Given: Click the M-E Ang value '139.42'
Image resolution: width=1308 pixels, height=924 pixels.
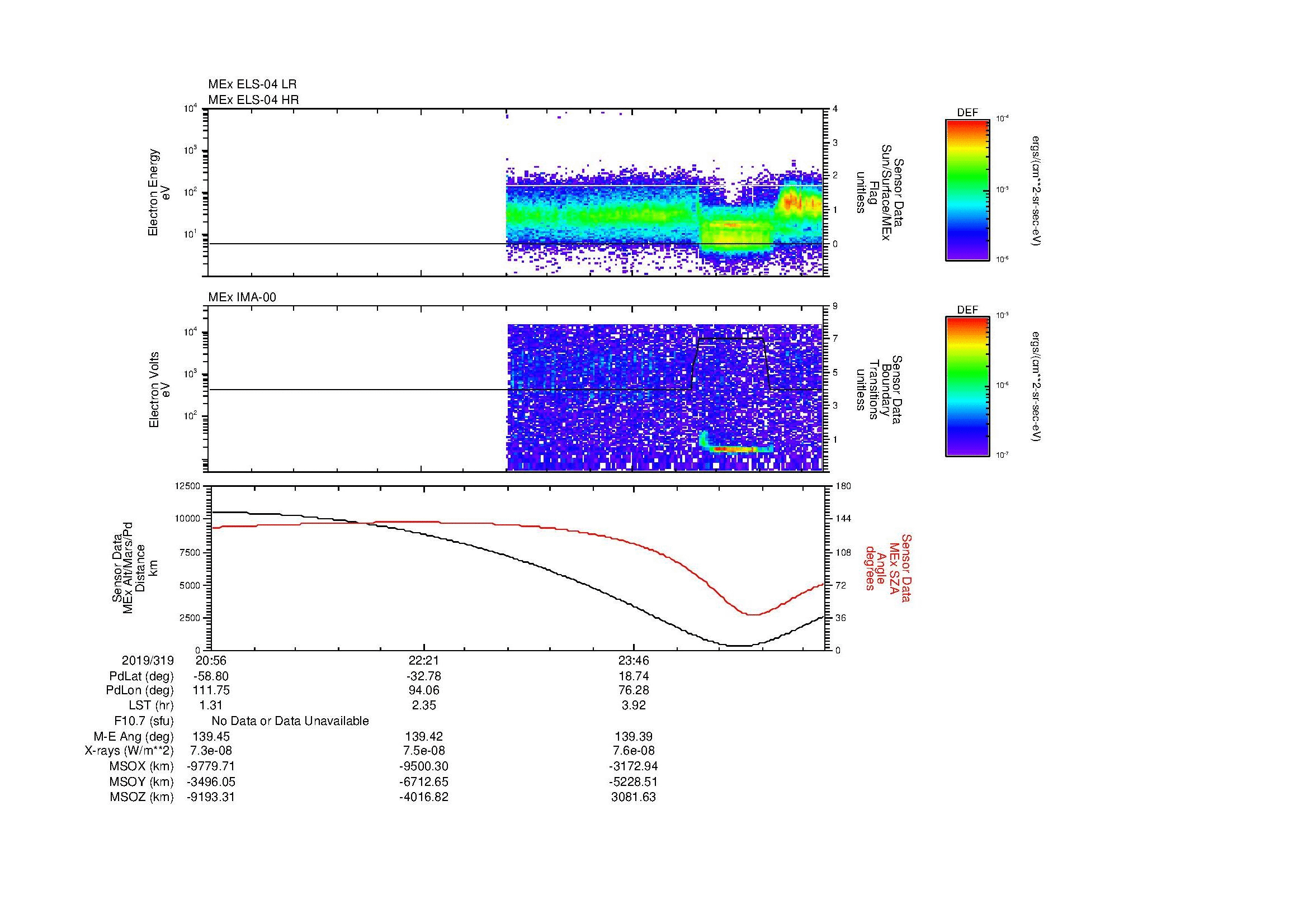Looking at the screenshot, I should tap(424, 737).
